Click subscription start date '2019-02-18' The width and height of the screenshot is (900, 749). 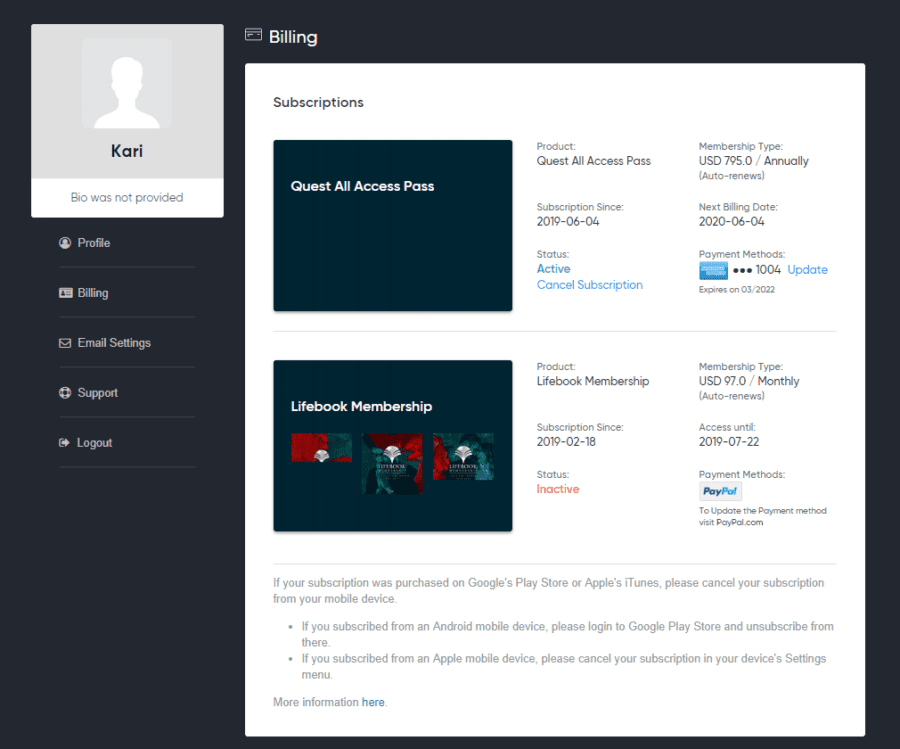[x=566, y=442]
